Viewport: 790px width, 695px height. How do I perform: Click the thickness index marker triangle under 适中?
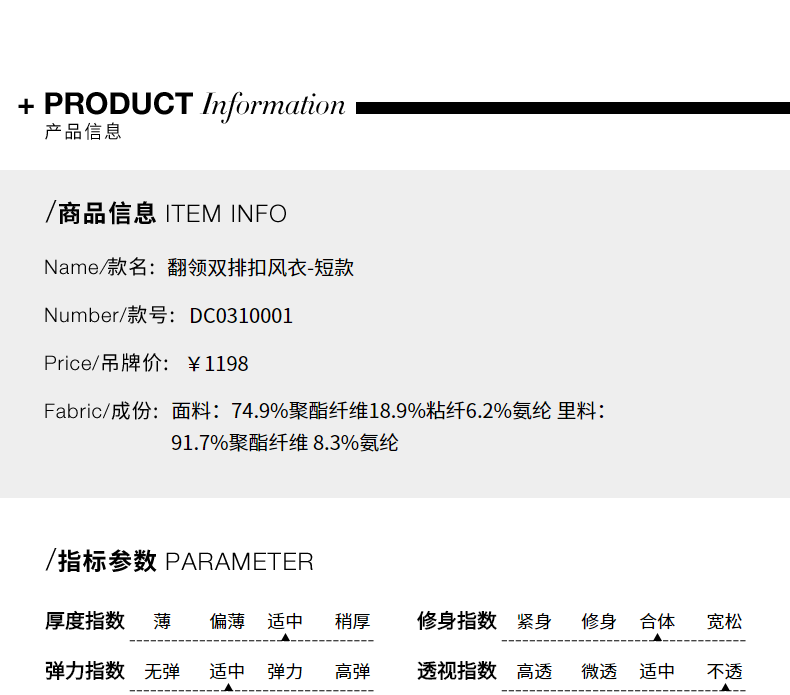(285, 638)
